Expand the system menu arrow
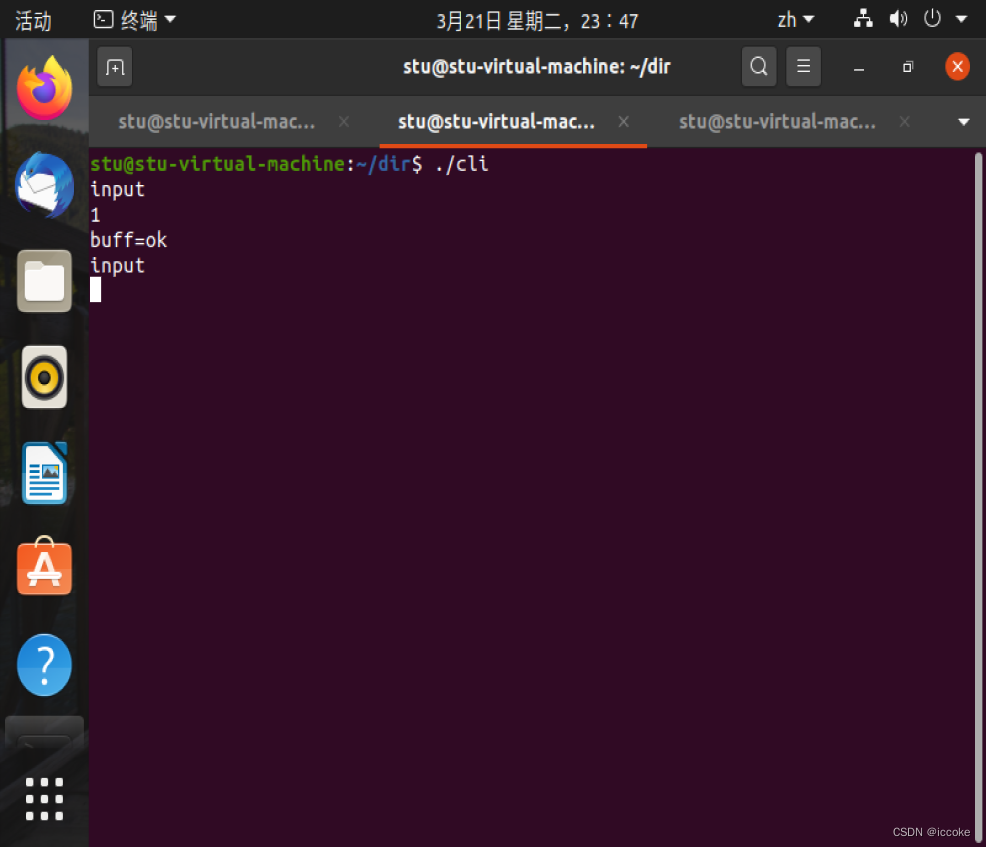 pos(961,19)
